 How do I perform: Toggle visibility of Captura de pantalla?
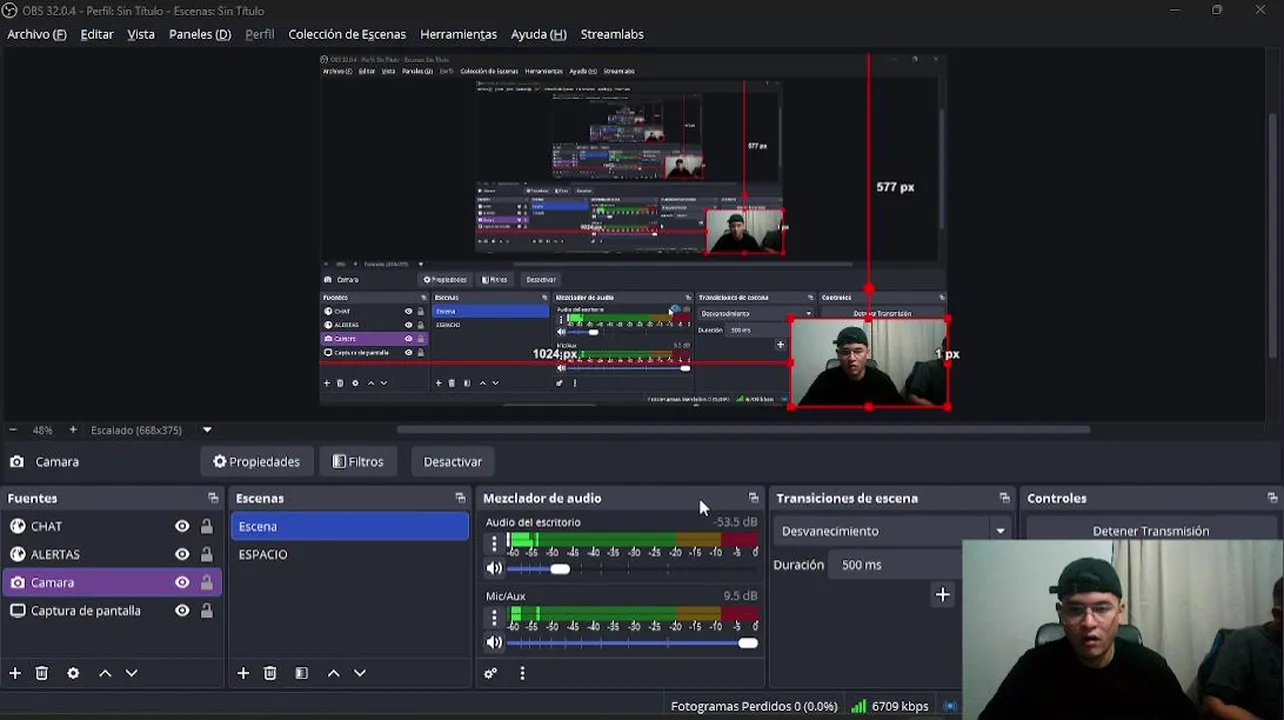point(182,610)
